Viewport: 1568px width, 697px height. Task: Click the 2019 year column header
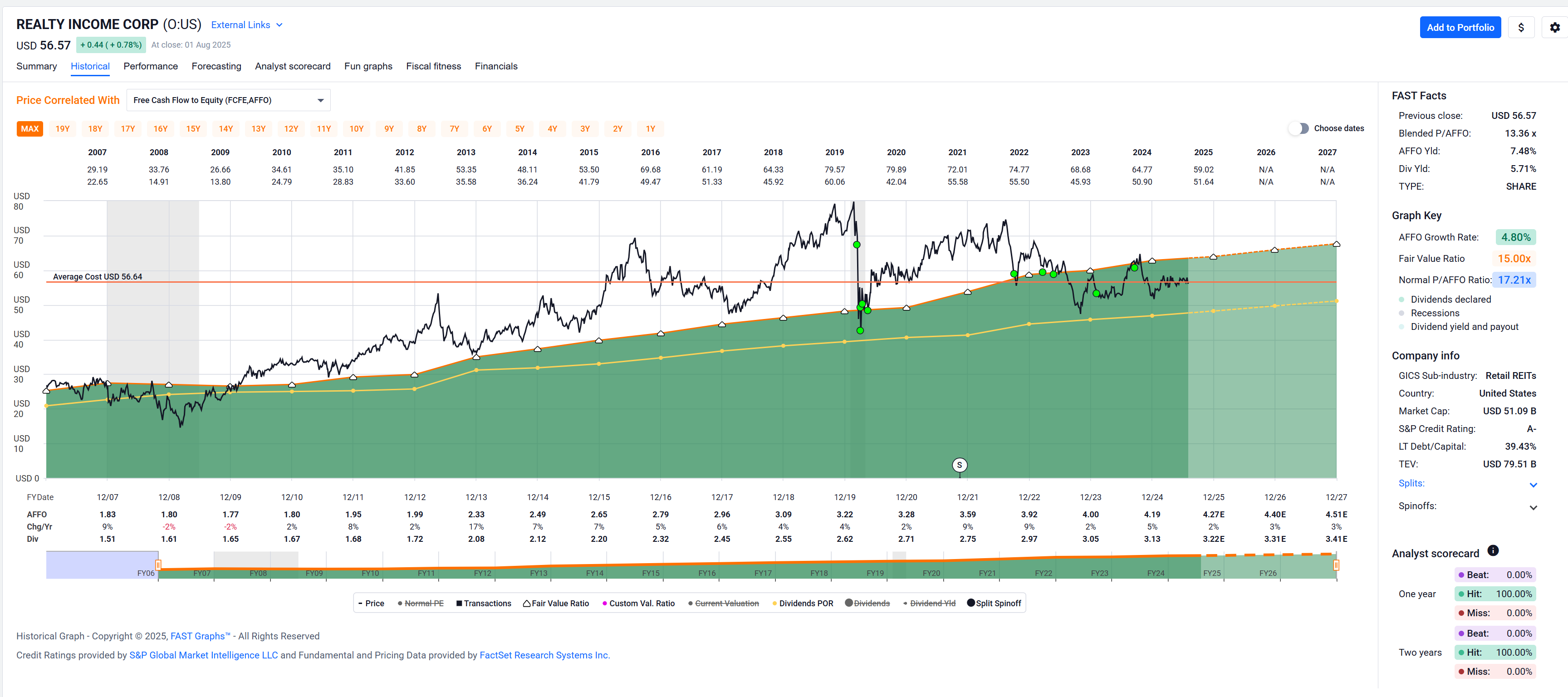coord(834,152)
